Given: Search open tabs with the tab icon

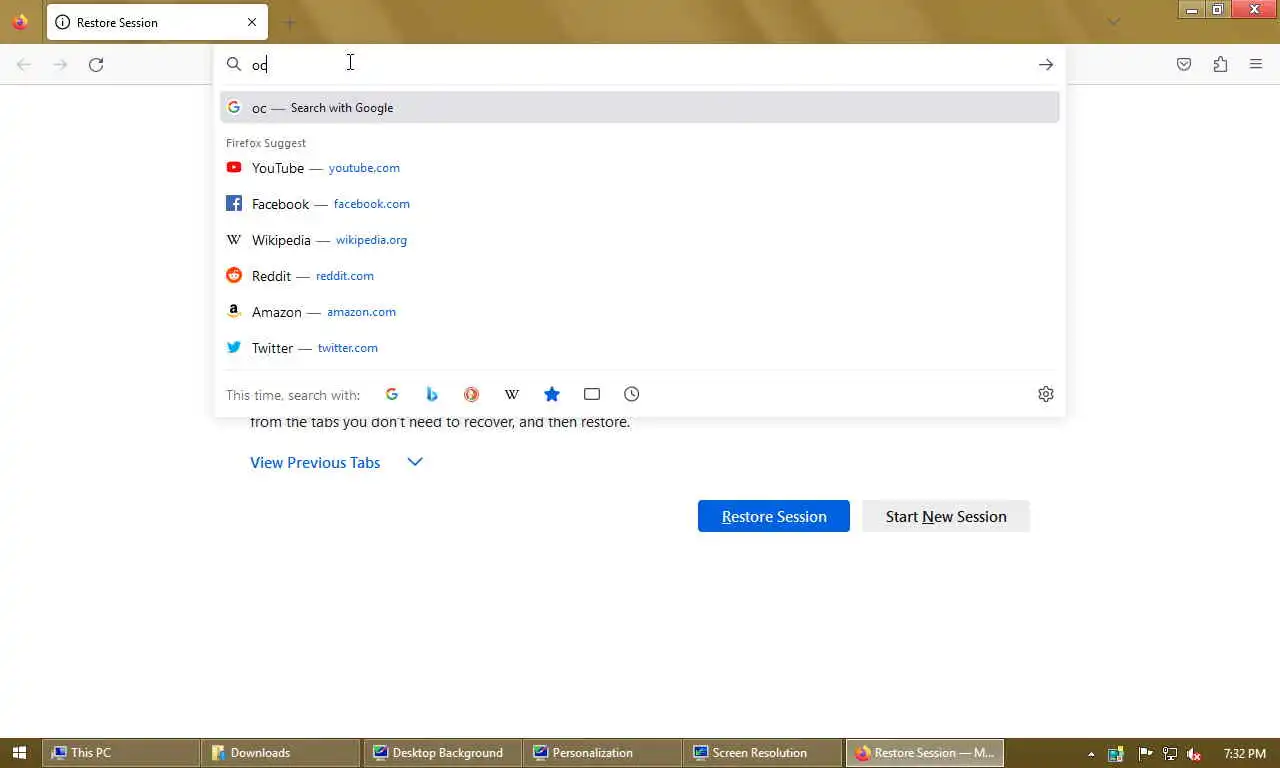Looking at the screenshot, I should tap(592, 394).
